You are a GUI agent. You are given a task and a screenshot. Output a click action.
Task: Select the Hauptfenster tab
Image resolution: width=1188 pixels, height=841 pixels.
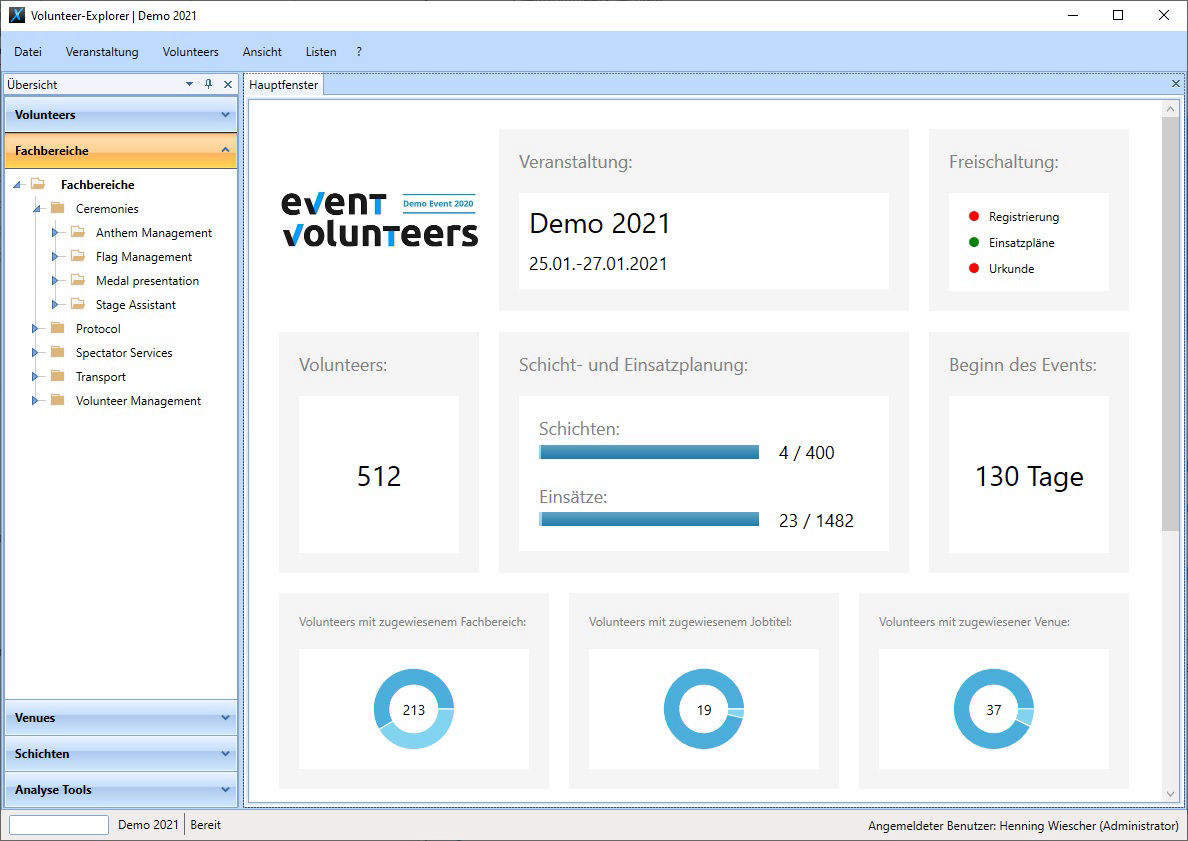point(283,85)
